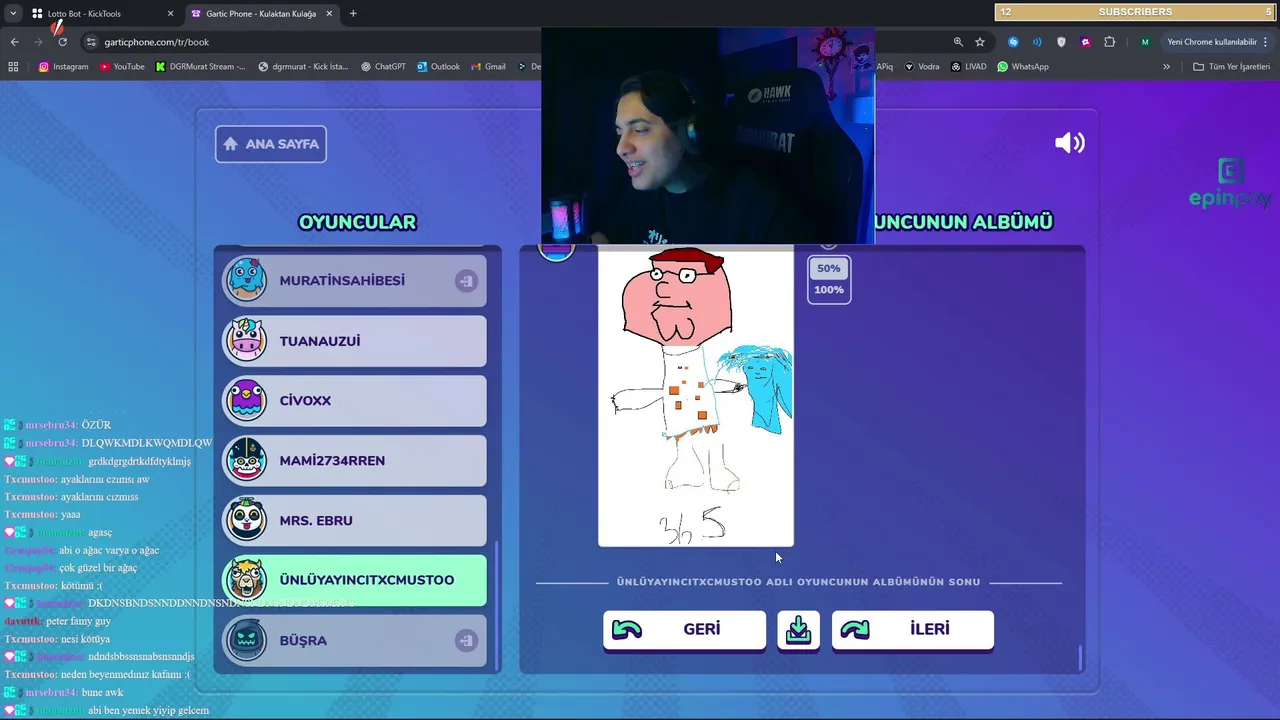The image size is (1280, 720).
Task: Switch to the Gartic Phone tab
Action: 260,14
